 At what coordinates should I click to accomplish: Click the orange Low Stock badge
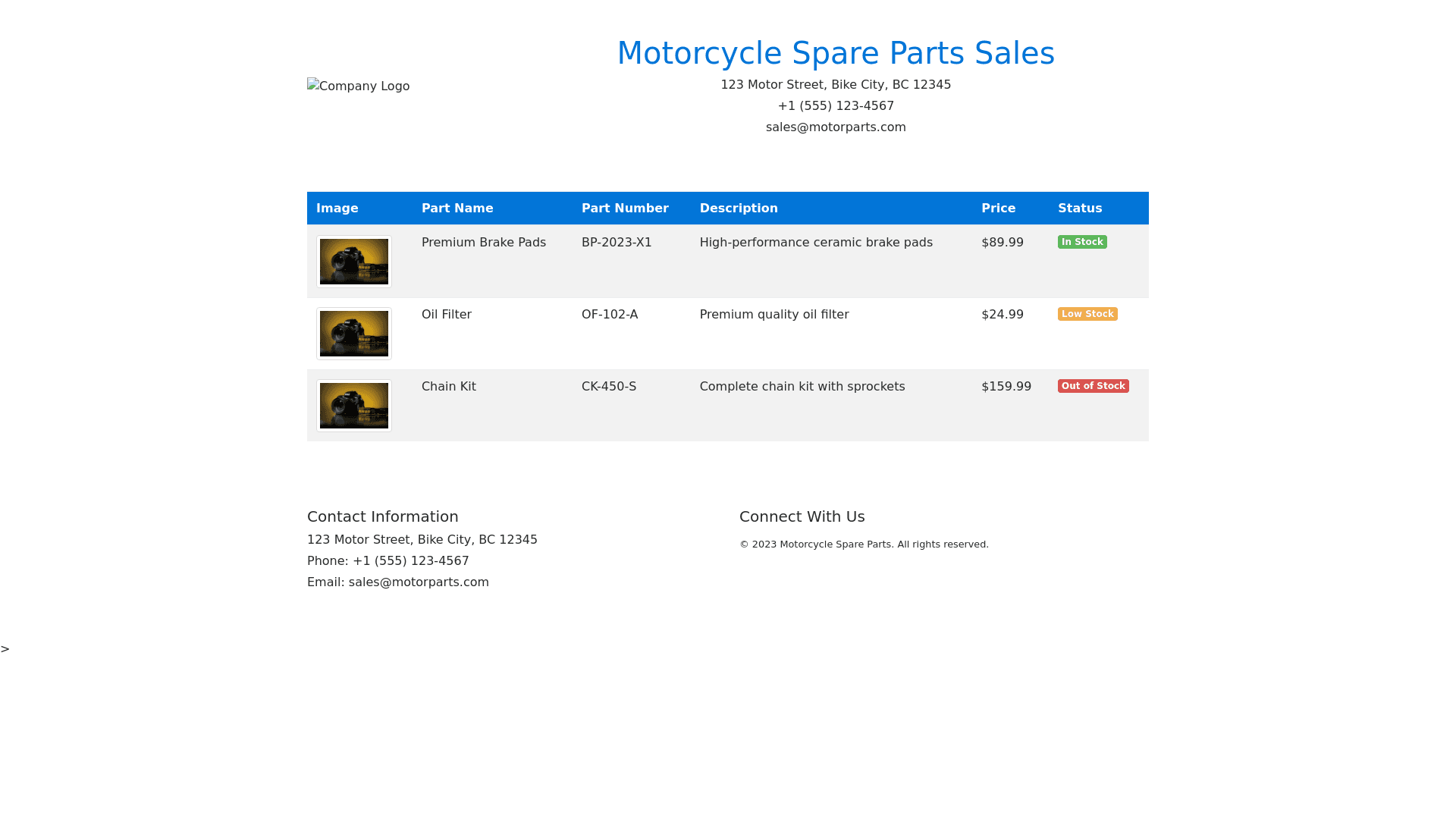tap(1087, 314)
